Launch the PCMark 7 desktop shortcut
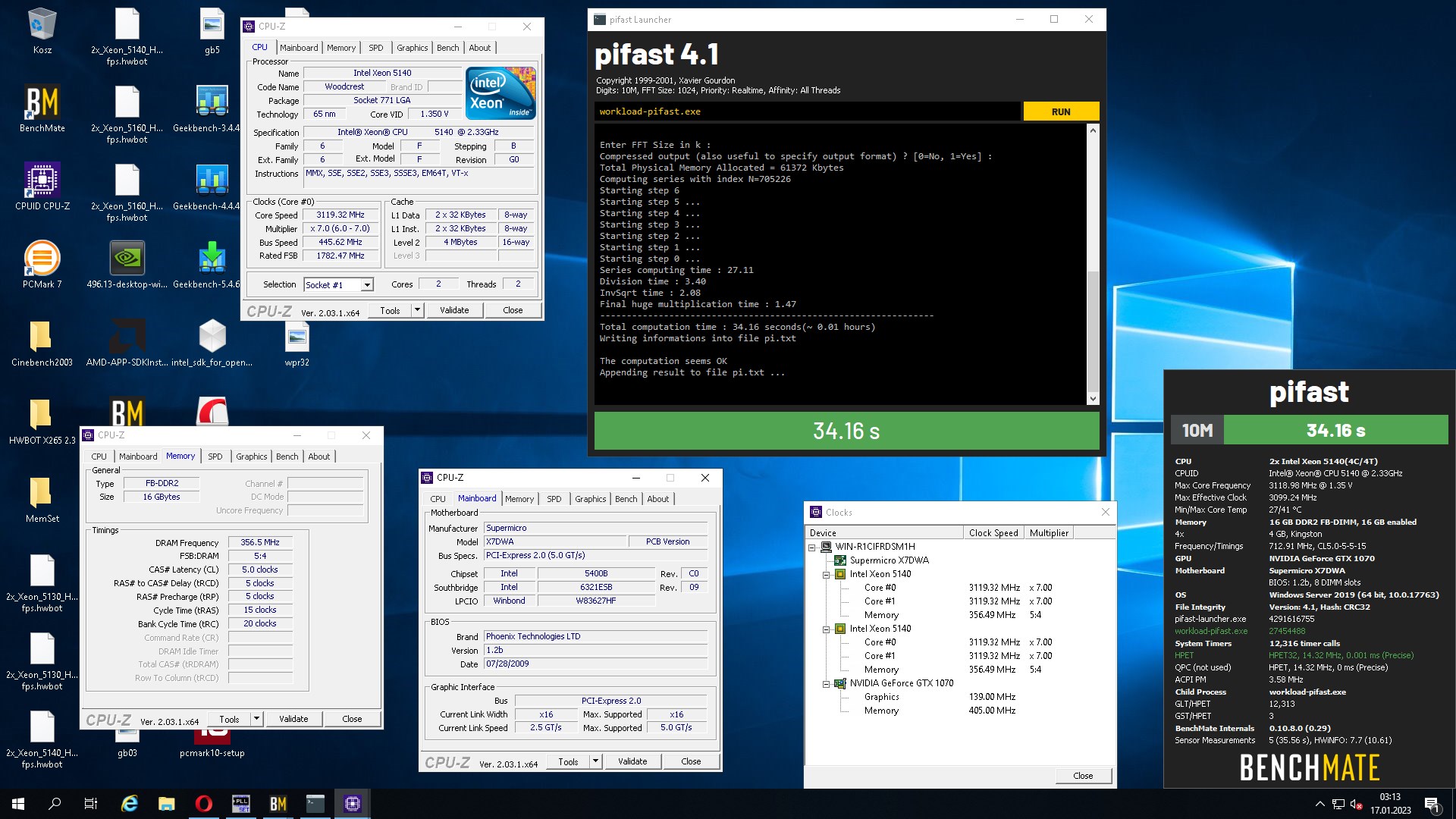 42,265
